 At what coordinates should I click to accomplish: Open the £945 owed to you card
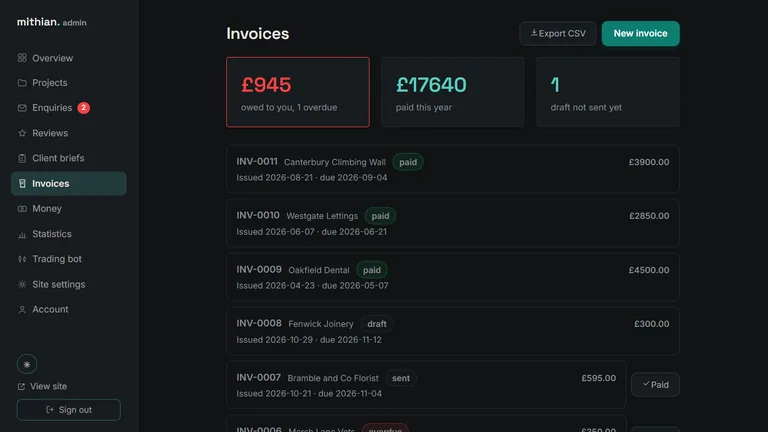coord(298,92)
